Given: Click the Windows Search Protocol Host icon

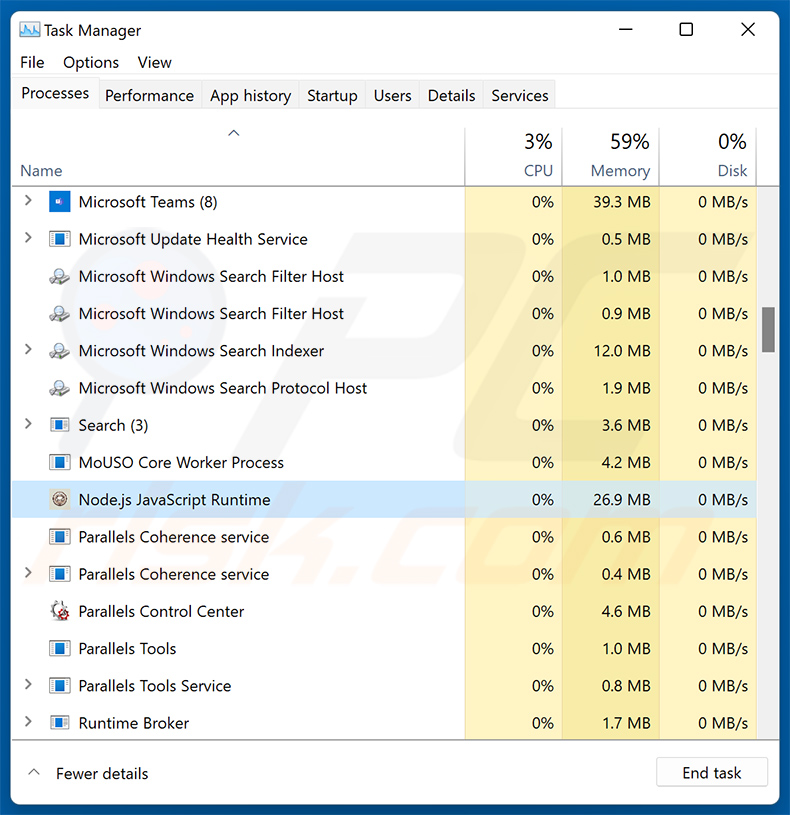Looking at the screenshot, I should click(60, 388).
